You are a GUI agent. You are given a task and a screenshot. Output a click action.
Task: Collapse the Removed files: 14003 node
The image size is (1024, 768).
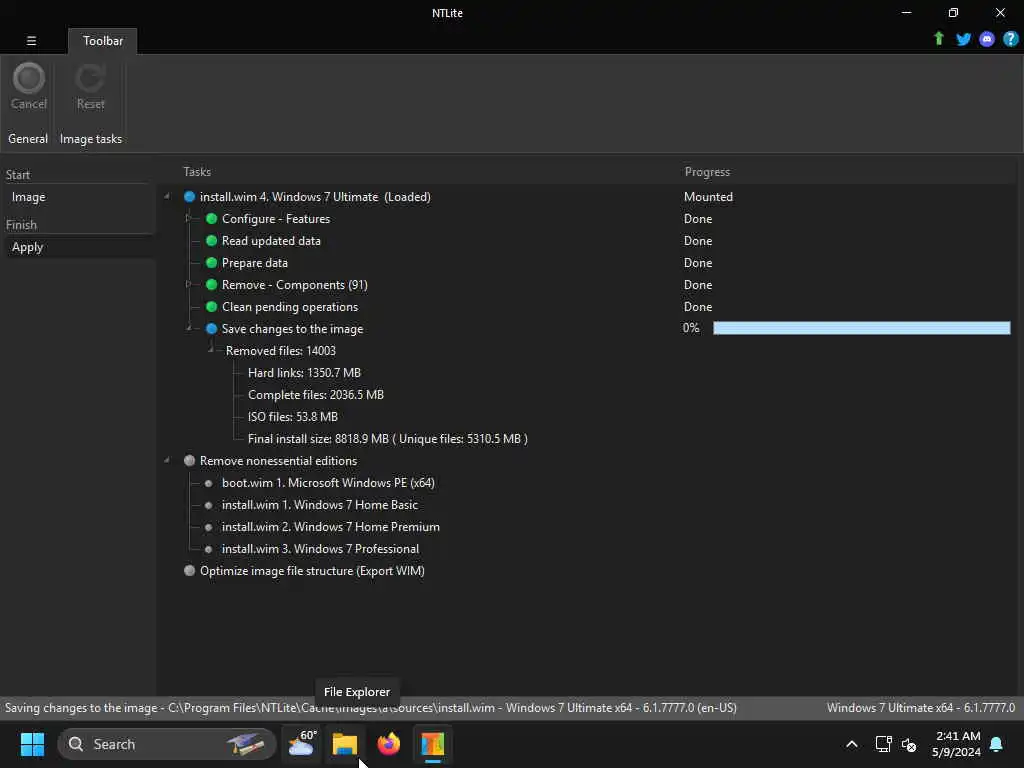[x=211, y=350]
